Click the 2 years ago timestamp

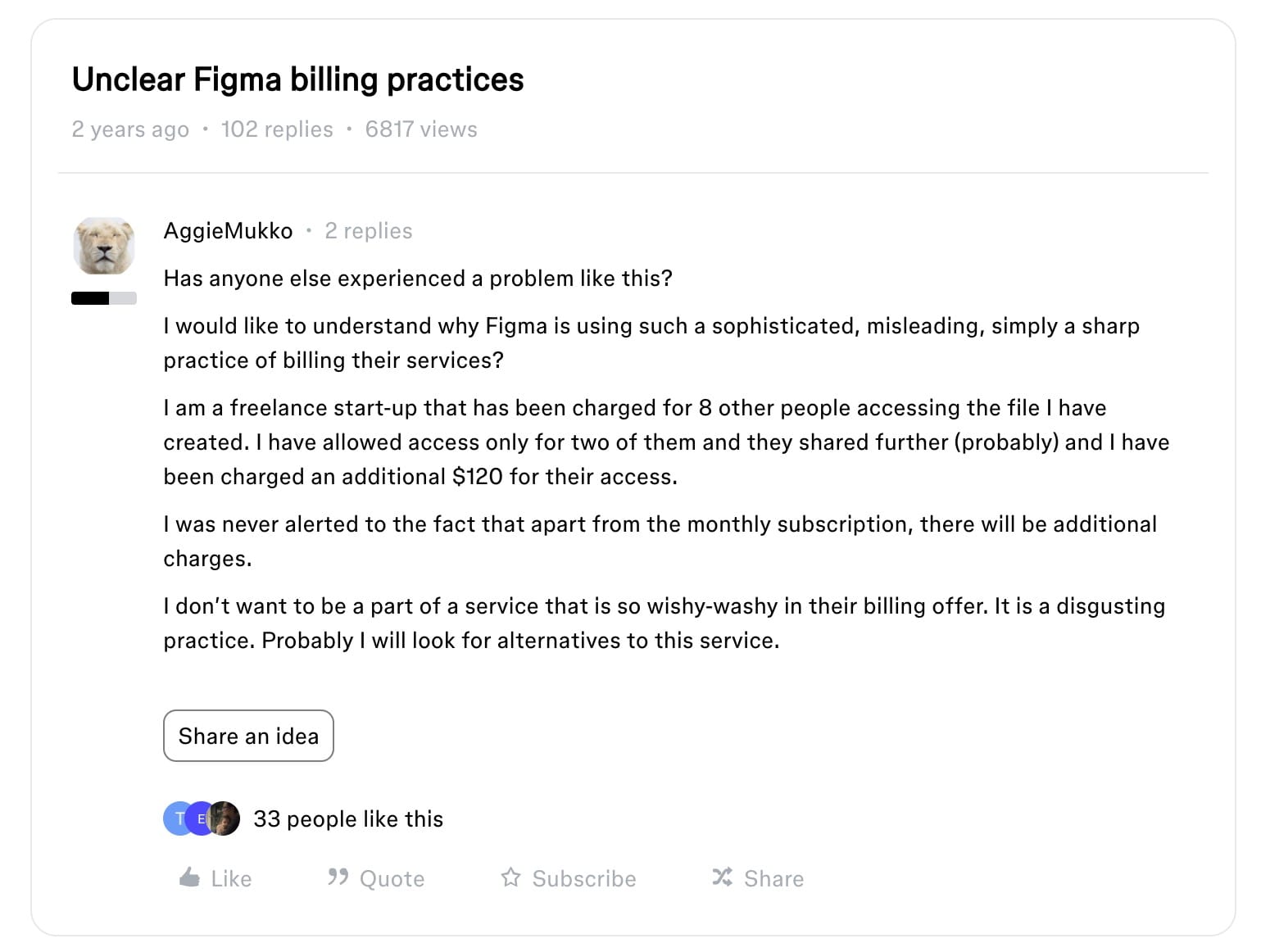[x=129, y=129]
